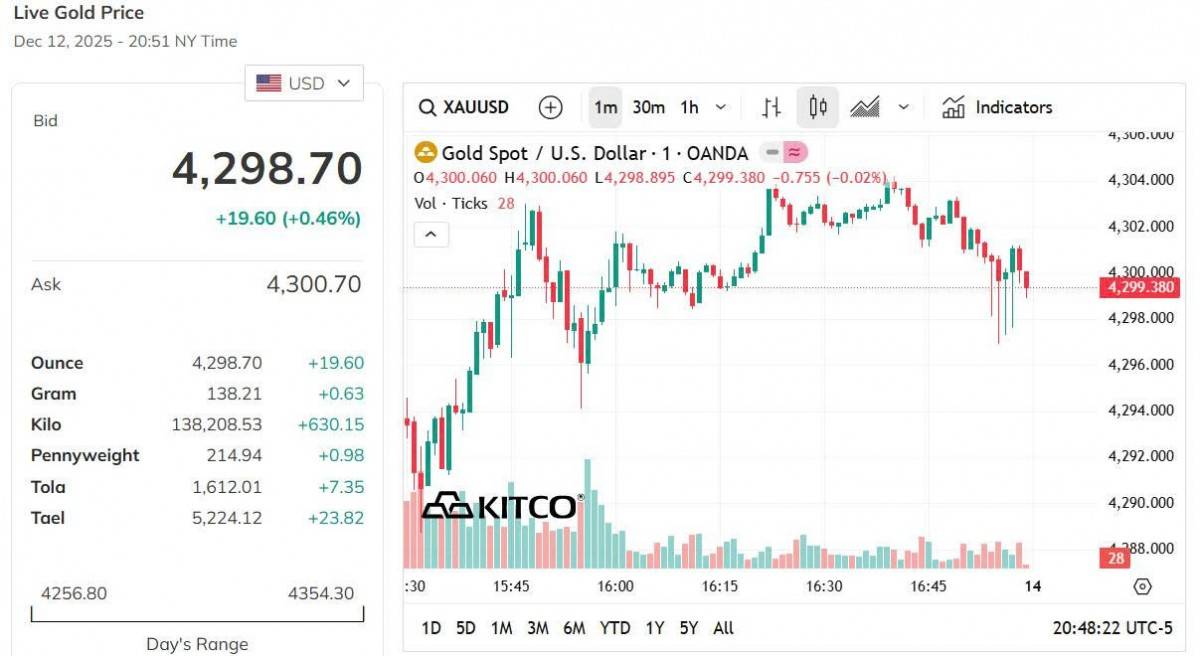Select the Bars chart style icon
The image size is (1200, 656).
click(x=771, y=107)
